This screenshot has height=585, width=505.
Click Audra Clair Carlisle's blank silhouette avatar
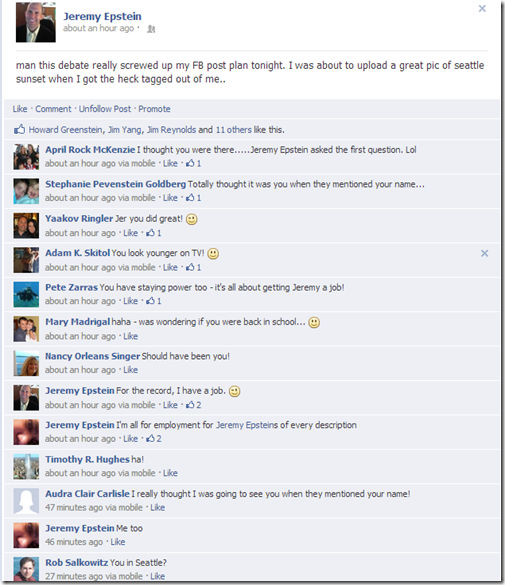26,501
